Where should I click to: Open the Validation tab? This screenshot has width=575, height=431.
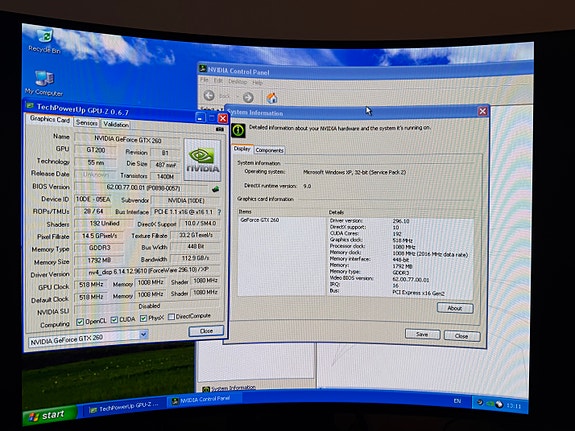click(116, 124)
